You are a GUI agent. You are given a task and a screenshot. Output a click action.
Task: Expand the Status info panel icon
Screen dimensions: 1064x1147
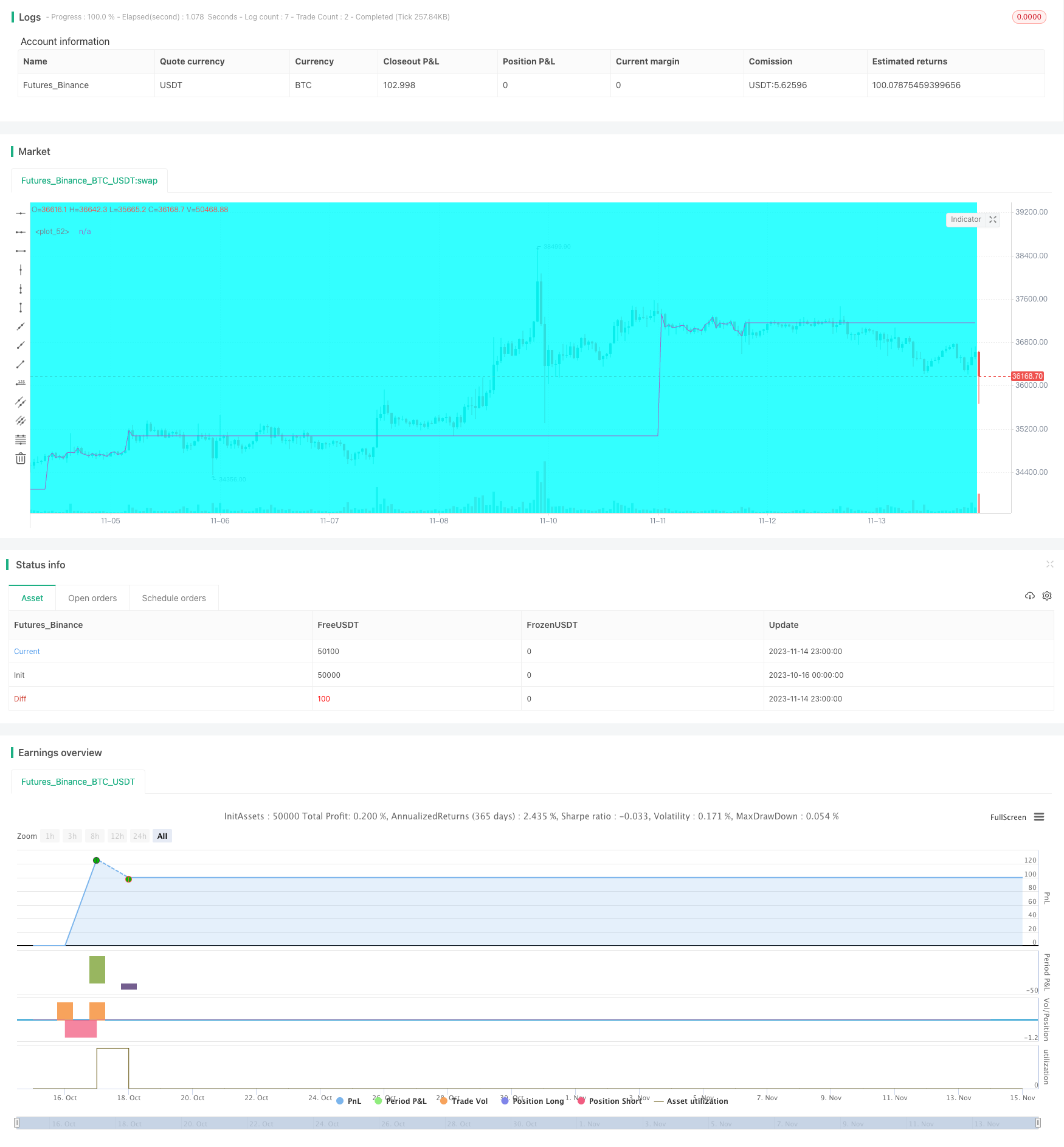[x=1049, y=564]
